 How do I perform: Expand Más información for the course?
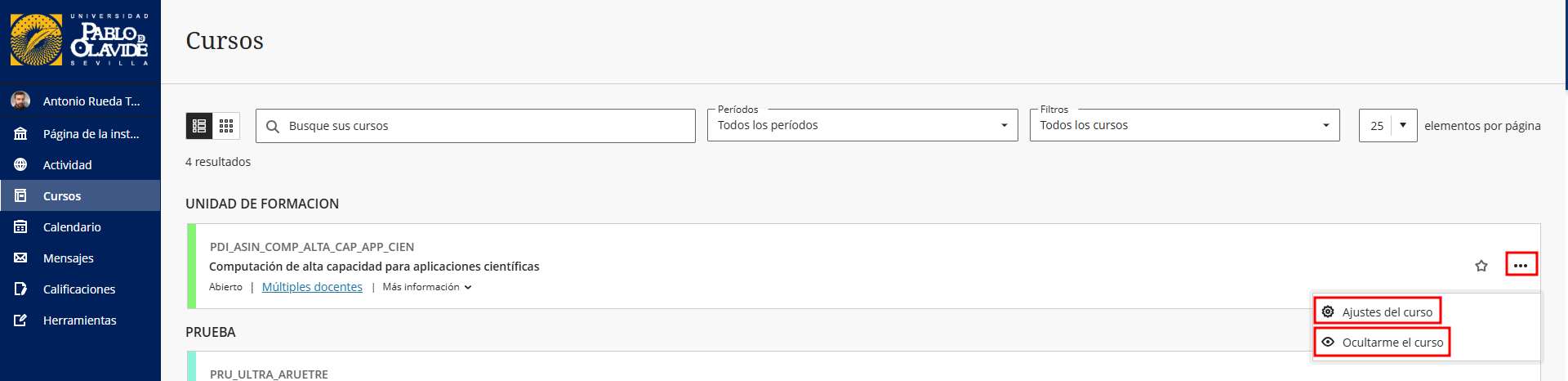click(x=426, y=287)
